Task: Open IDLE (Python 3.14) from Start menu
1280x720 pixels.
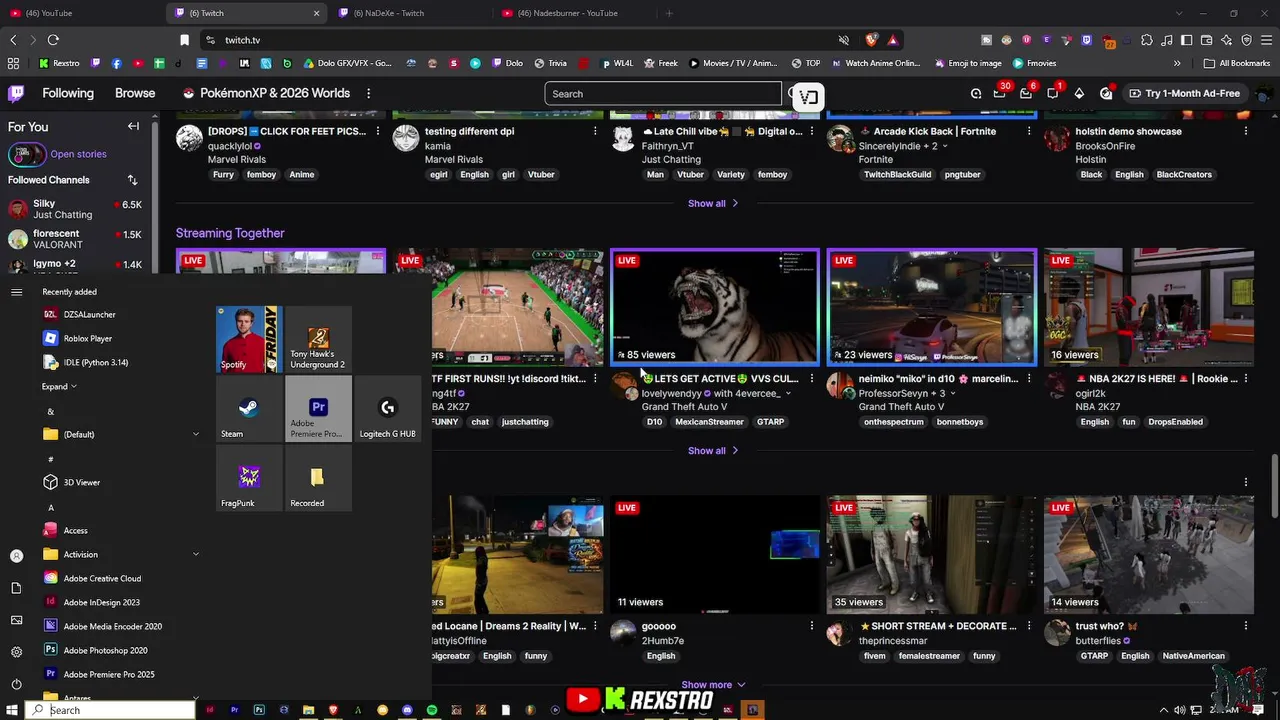Action: (x=96, y=362)
